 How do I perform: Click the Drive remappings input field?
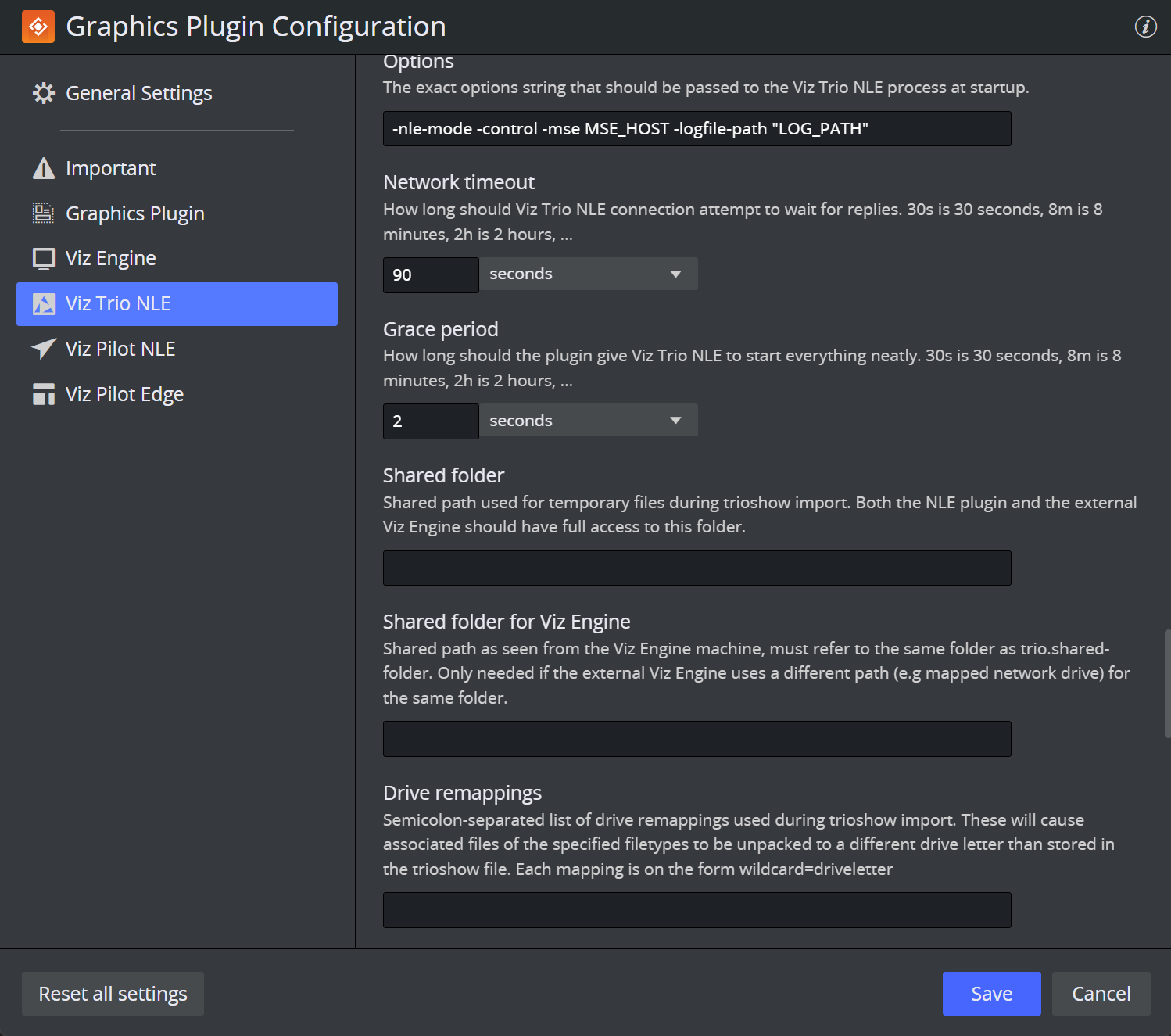(x=697, y=910)
